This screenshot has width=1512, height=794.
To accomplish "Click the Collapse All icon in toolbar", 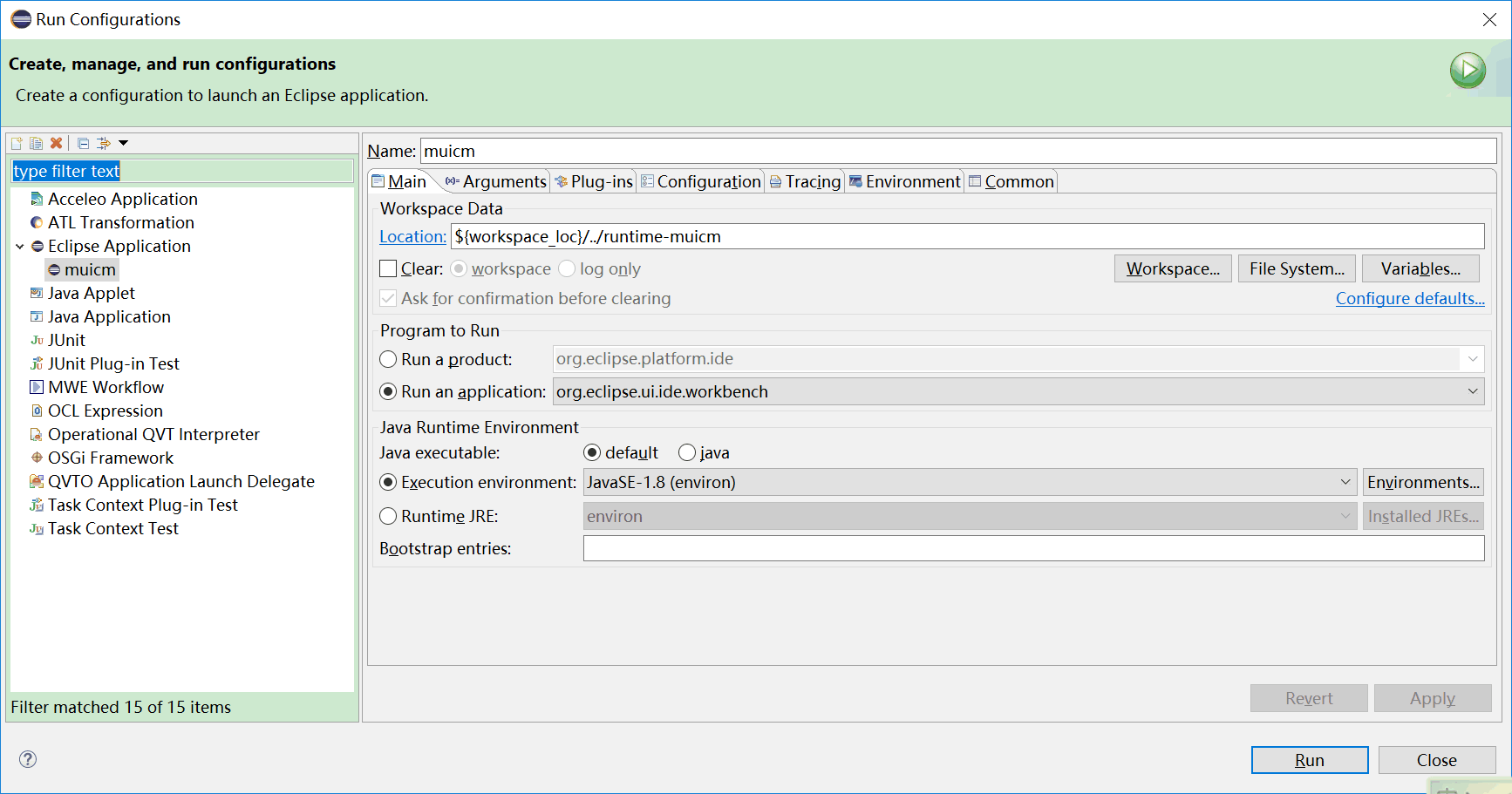I will [84, 143].
